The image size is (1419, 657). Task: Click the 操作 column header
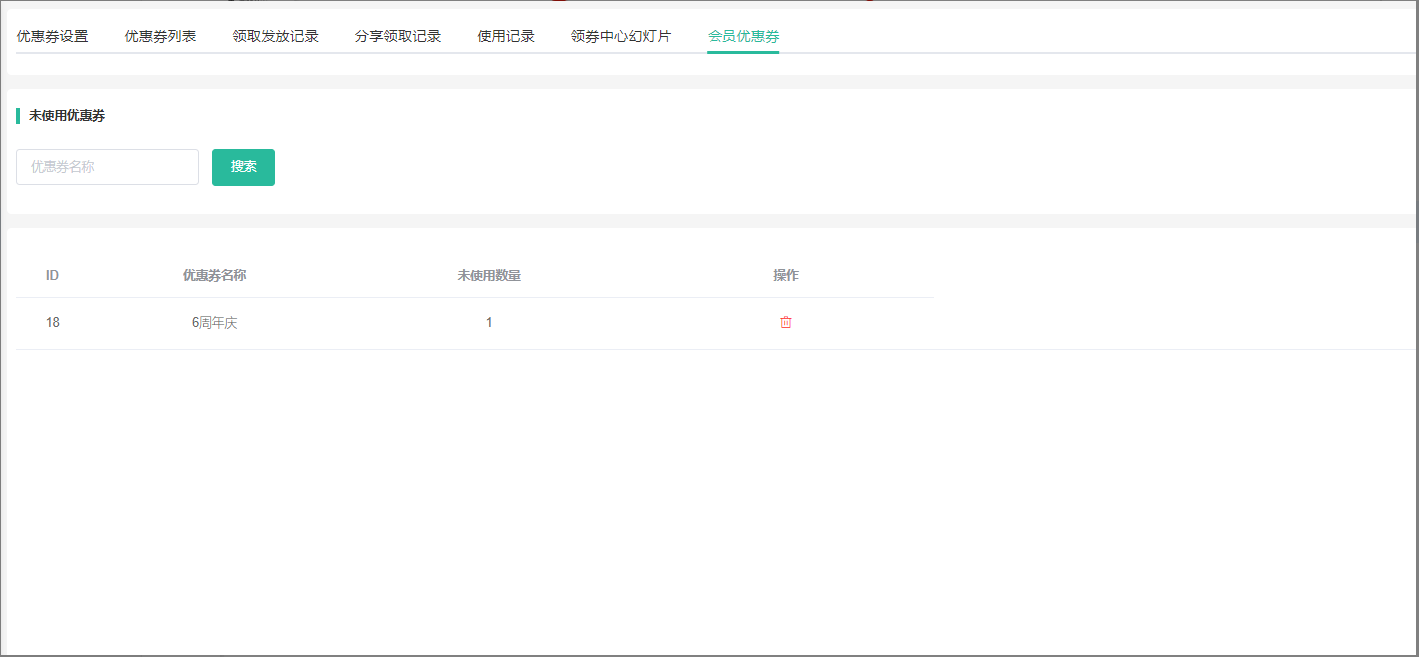click(x=785, y=275)
